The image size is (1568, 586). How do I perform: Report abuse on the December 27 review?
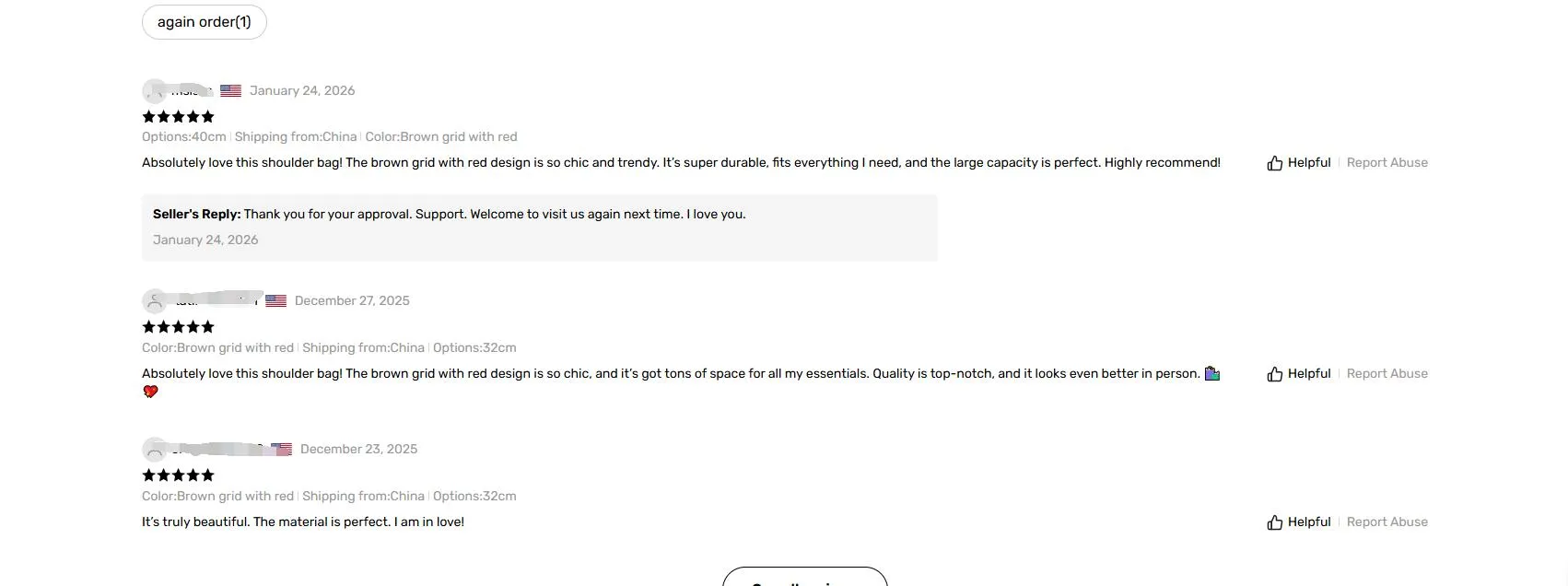[1387, 374]
